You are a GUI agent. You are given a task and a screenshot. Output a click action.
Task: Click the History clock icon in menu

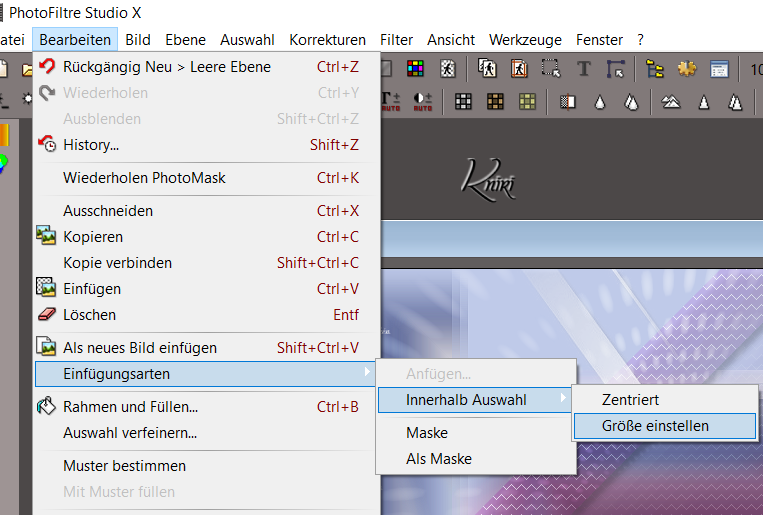47,144
